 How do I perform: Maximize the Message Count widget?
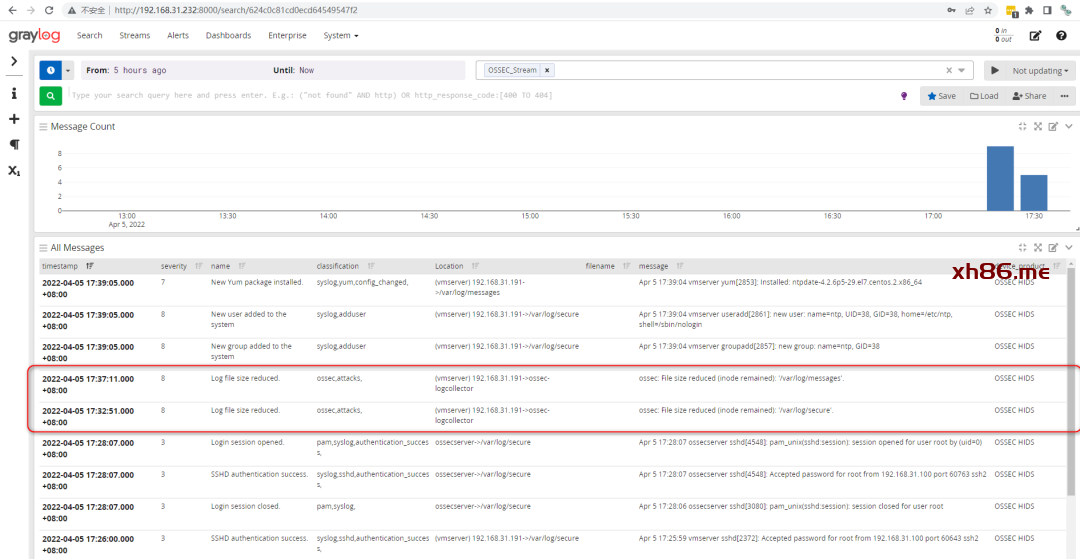coord(1038,127)
